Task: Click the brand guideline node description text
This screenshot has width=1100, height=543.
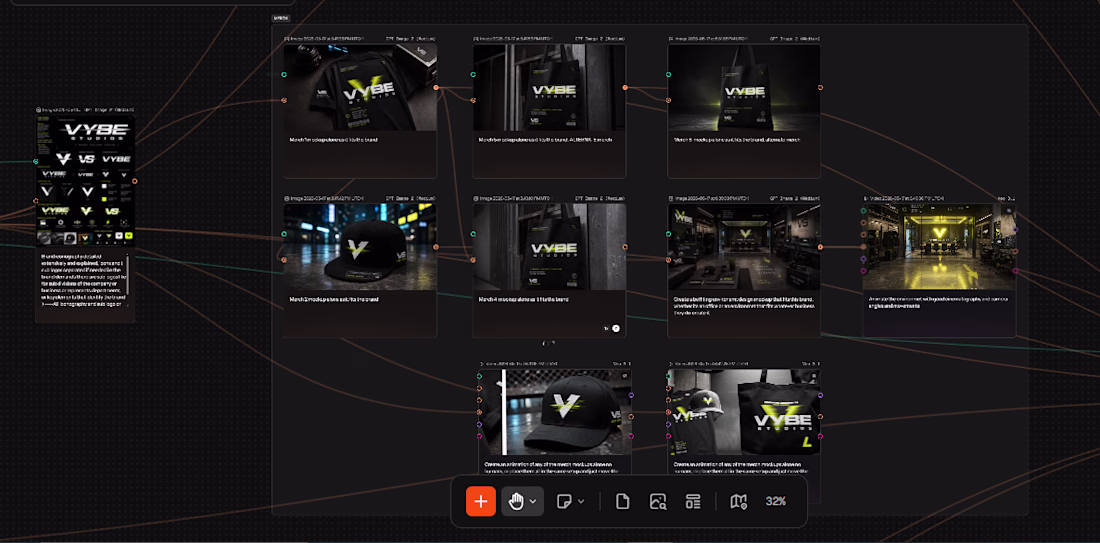Action: click(x=83, y=281)
